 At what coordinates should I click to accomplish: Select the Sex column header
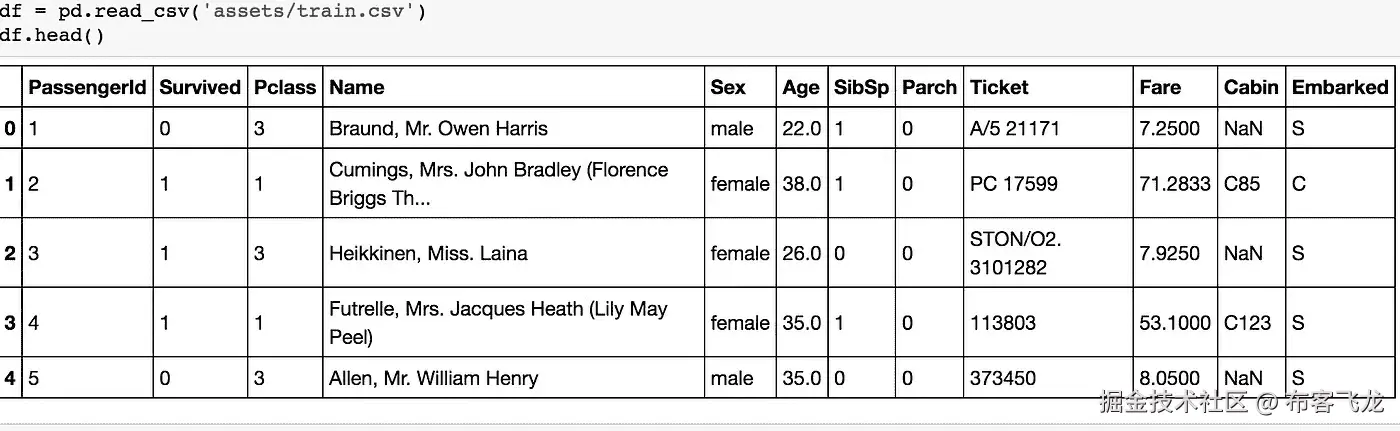[x=728, y=87]
